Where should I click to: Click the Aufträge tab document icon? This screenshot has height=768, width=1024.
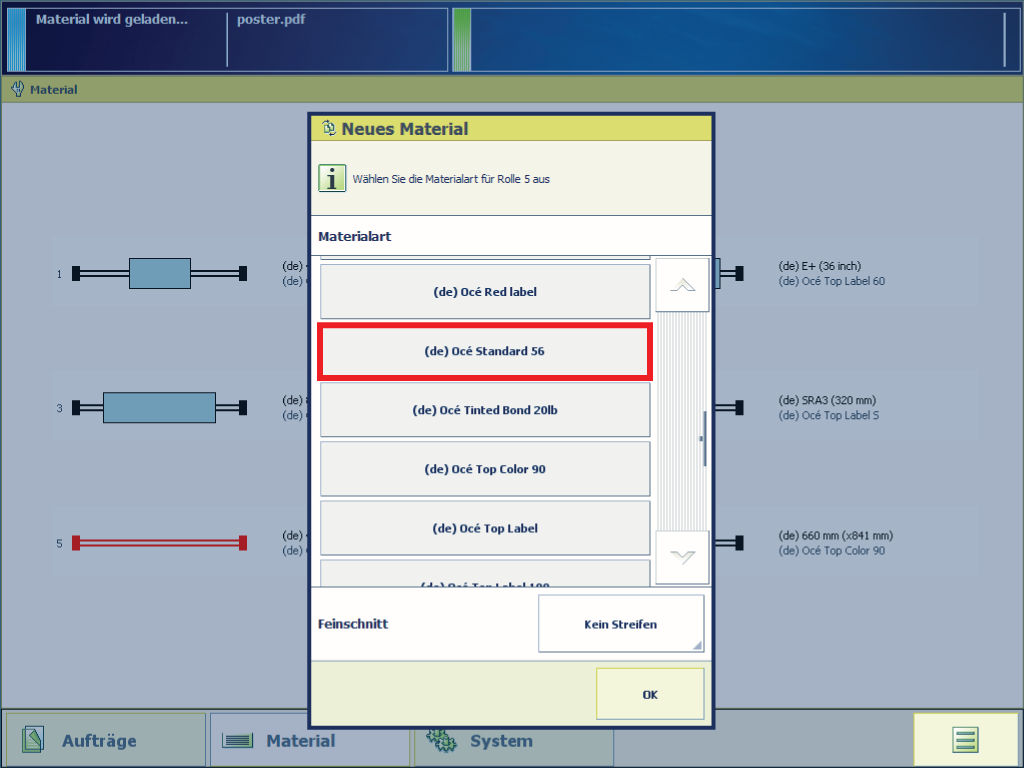33,740
